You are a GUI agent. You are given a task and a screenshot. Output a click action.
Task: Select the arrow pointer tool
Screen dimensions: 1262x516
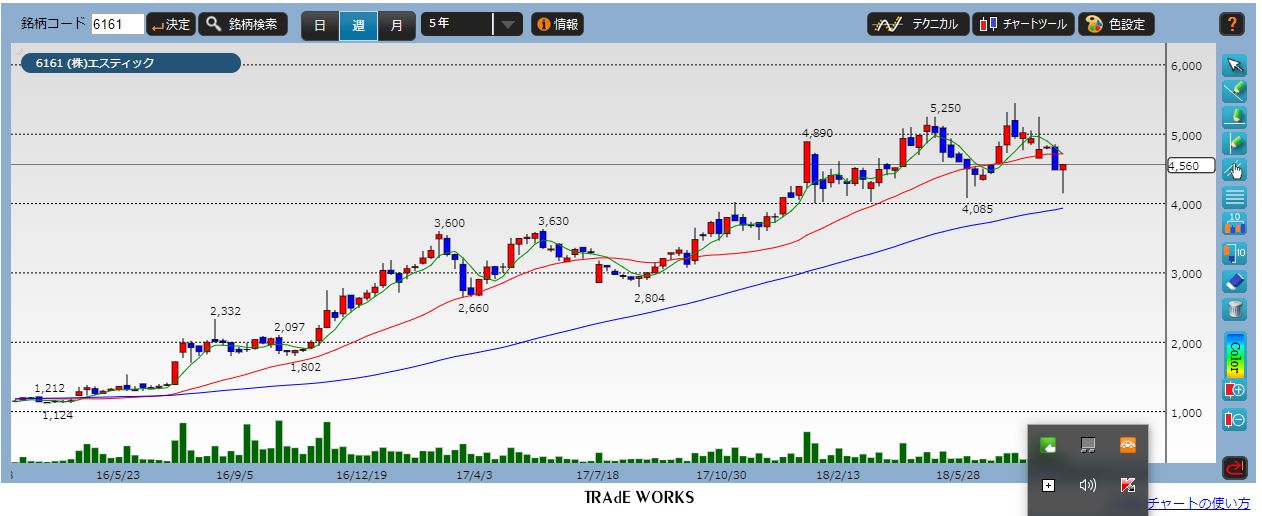tap(1234, 66)
